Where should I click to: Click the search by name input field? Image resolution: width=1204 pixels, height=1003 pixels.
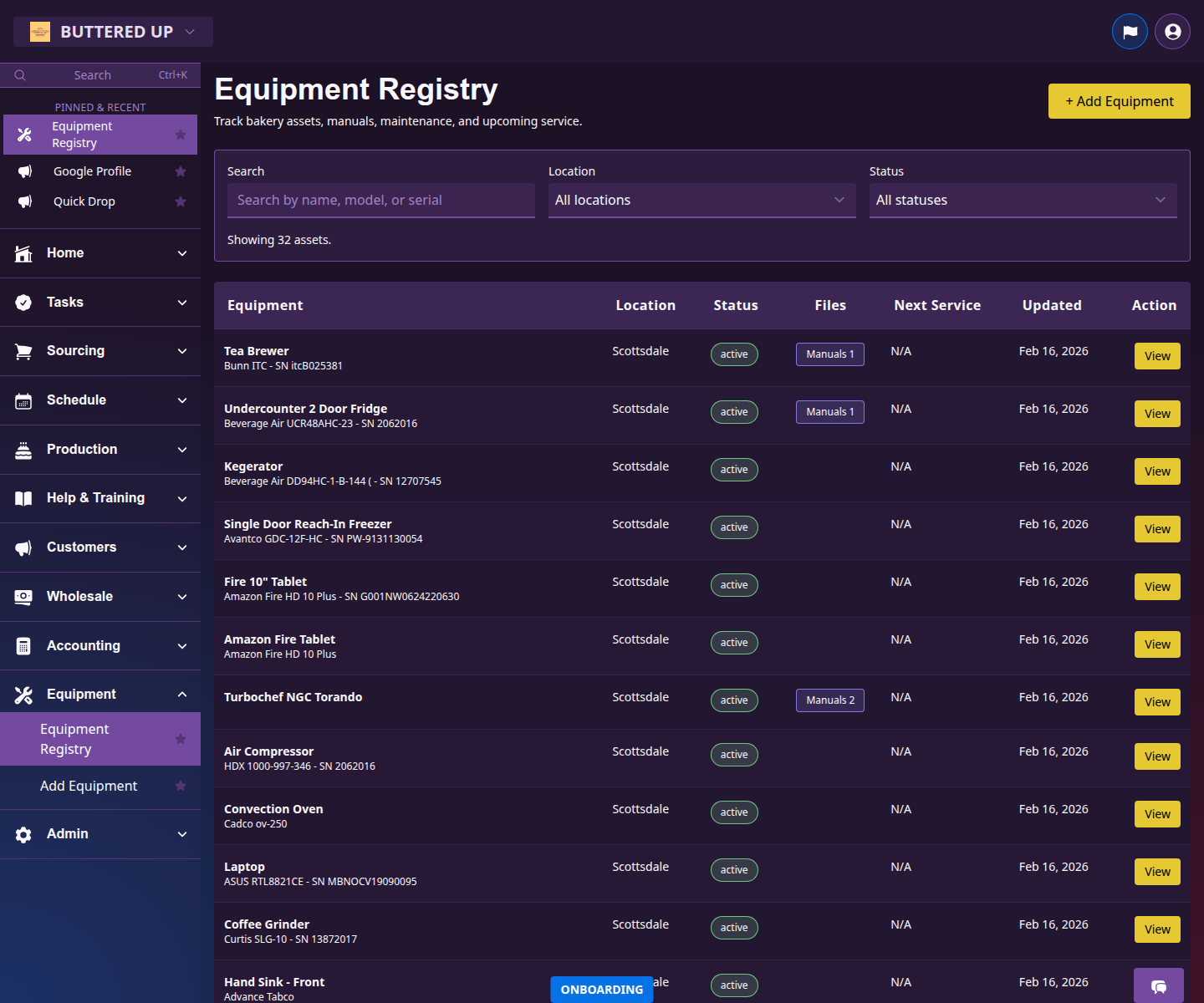point(380,200)
